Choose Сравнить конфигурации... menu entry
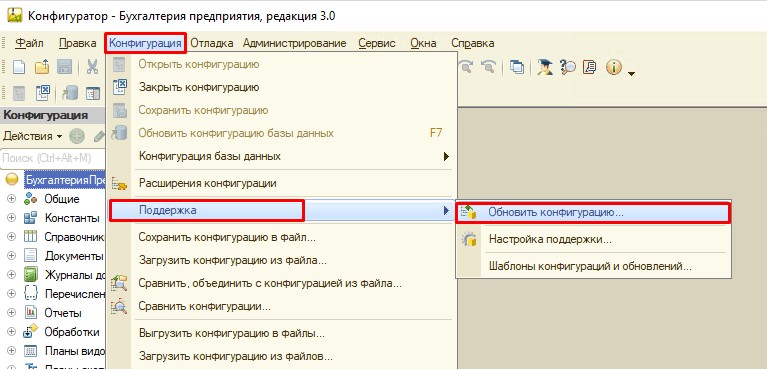Image resolution: width=767 pixels, height=369 pixels. 281,306
